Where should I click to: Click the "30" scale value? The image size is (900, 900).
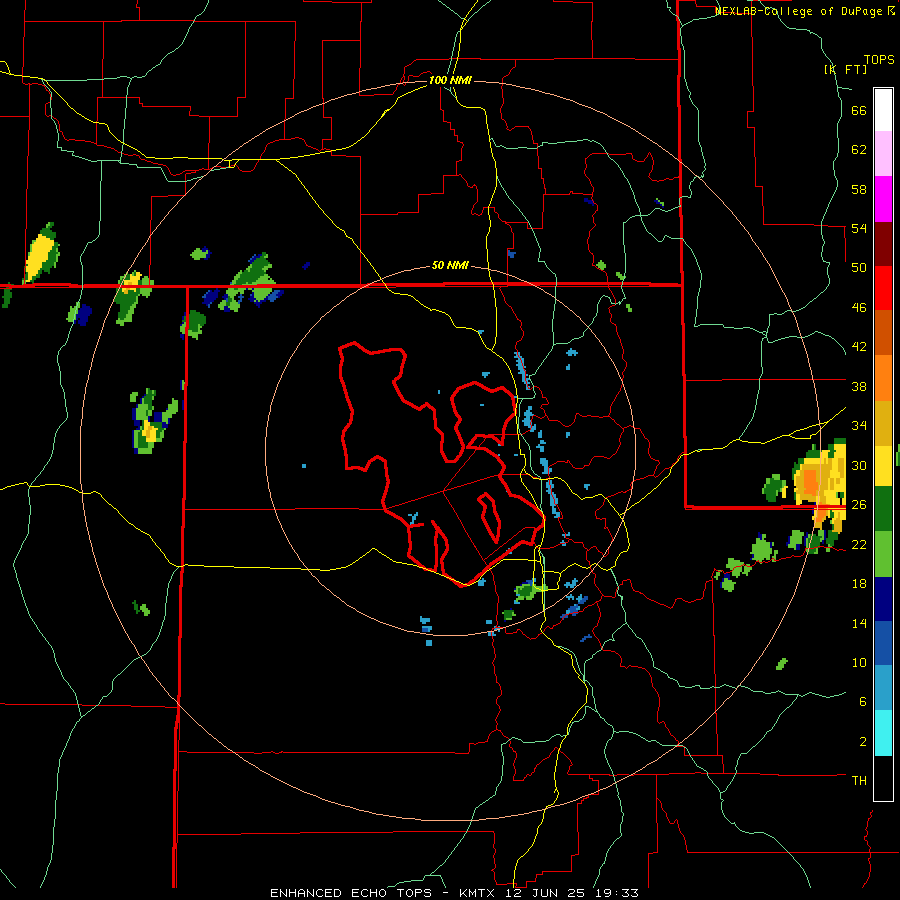859,465
